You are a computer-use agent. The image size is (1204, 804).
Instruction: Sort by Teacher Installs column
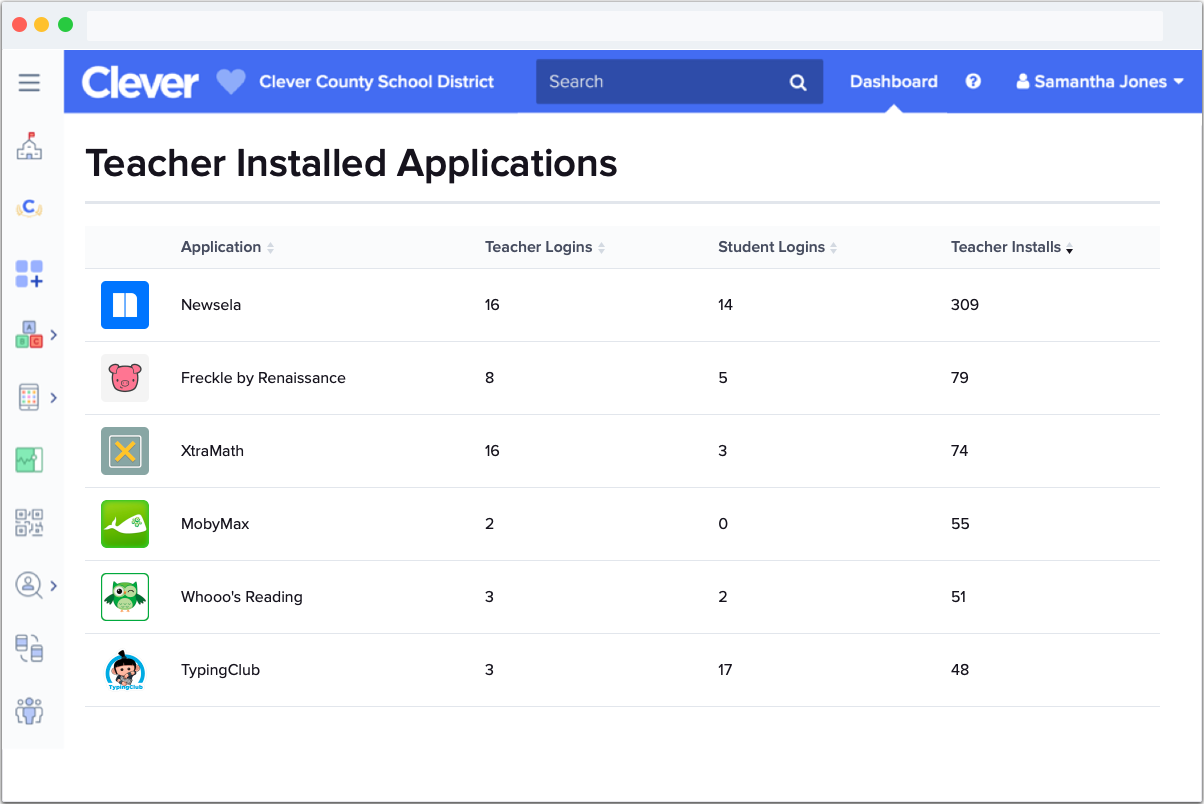click(1012, 247)
